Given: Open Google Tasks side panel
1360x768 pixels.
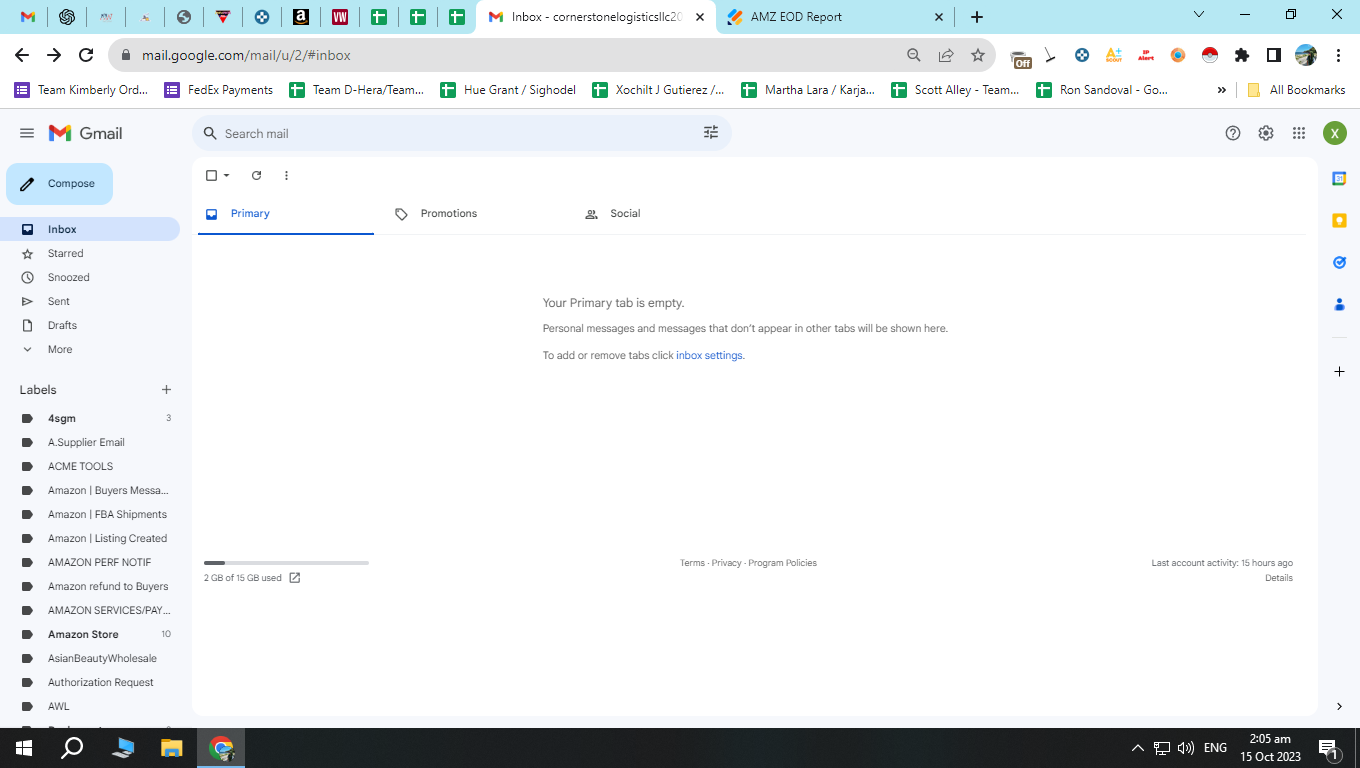Looking at the screenshot, I should (x=1339, y=262).
